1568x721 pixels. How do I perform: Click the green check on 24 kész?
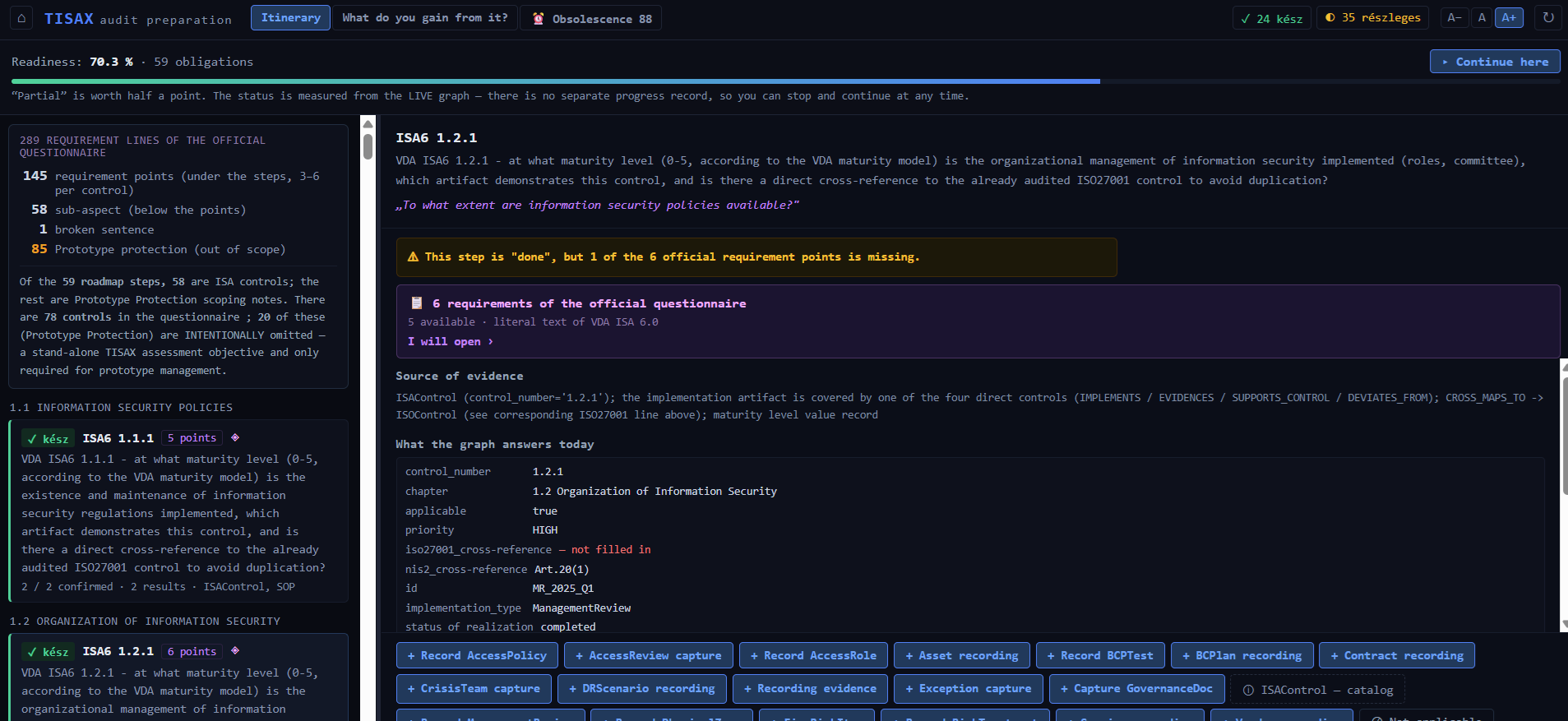1246,18
